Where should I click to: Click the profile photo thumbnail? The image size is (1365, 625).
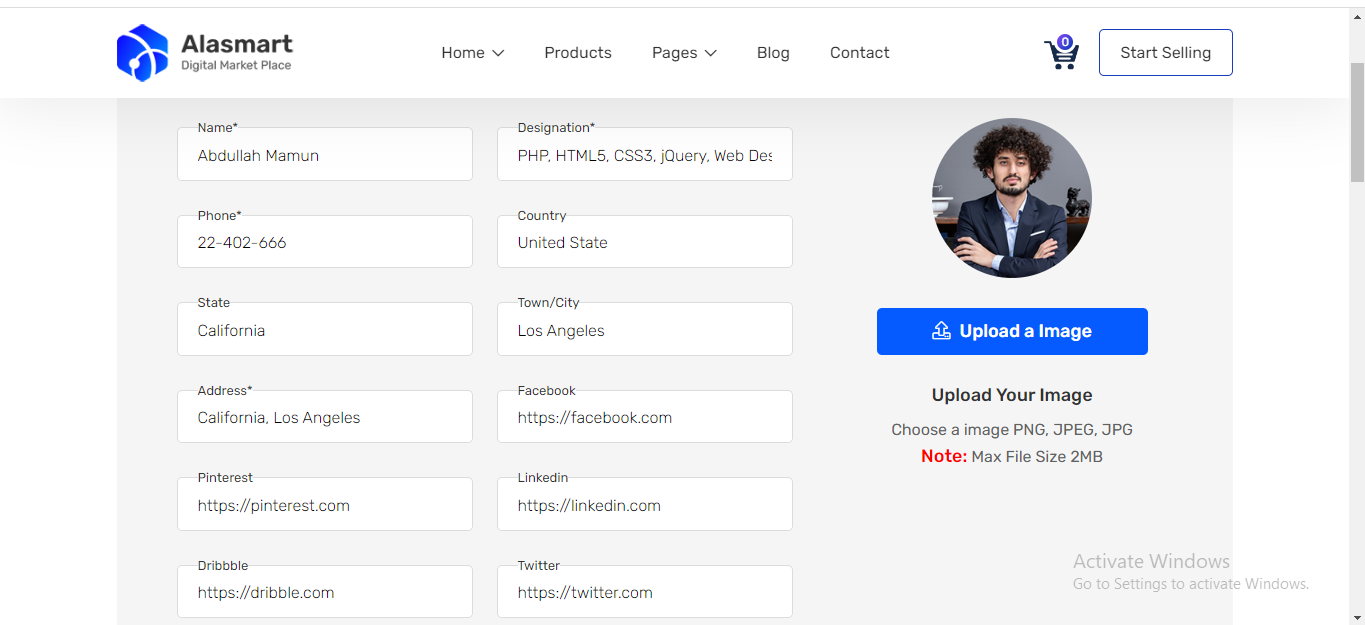[x=1011, y=198]
